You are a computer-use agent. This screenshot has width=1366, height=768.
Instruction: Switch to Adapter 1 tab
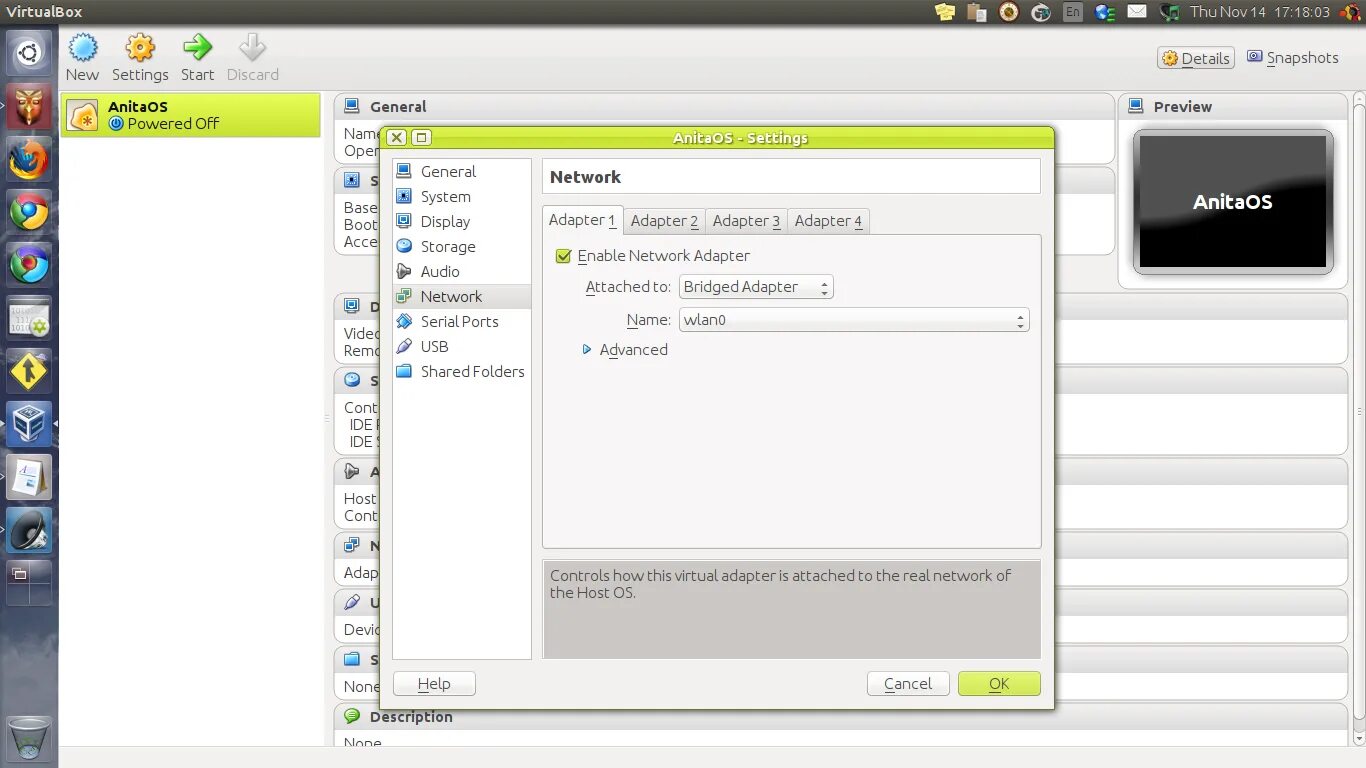pyautogui.click(x=583, y=220)
